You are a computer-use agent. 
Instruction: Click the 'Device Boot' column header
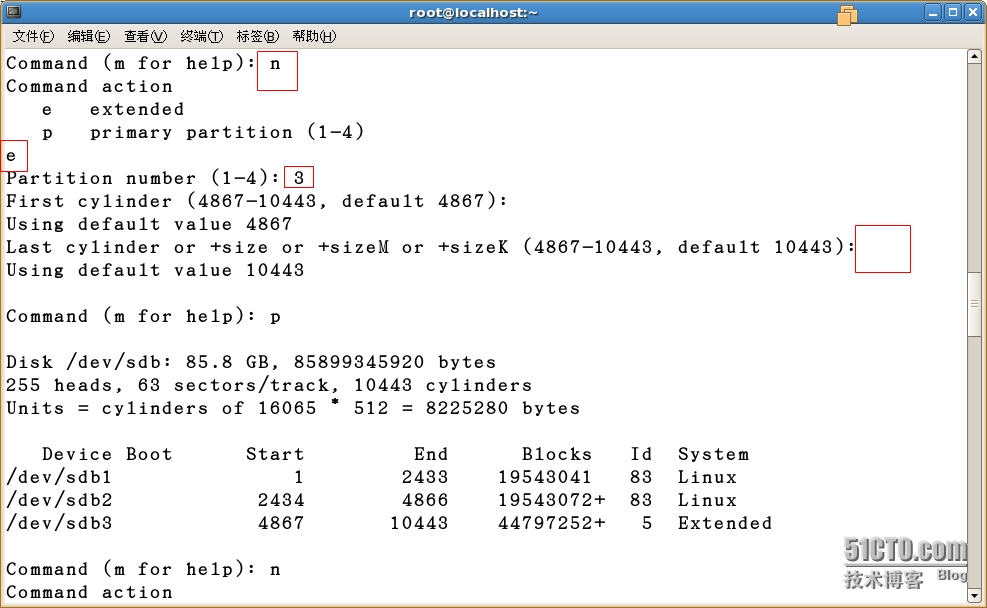coord(107,454)
